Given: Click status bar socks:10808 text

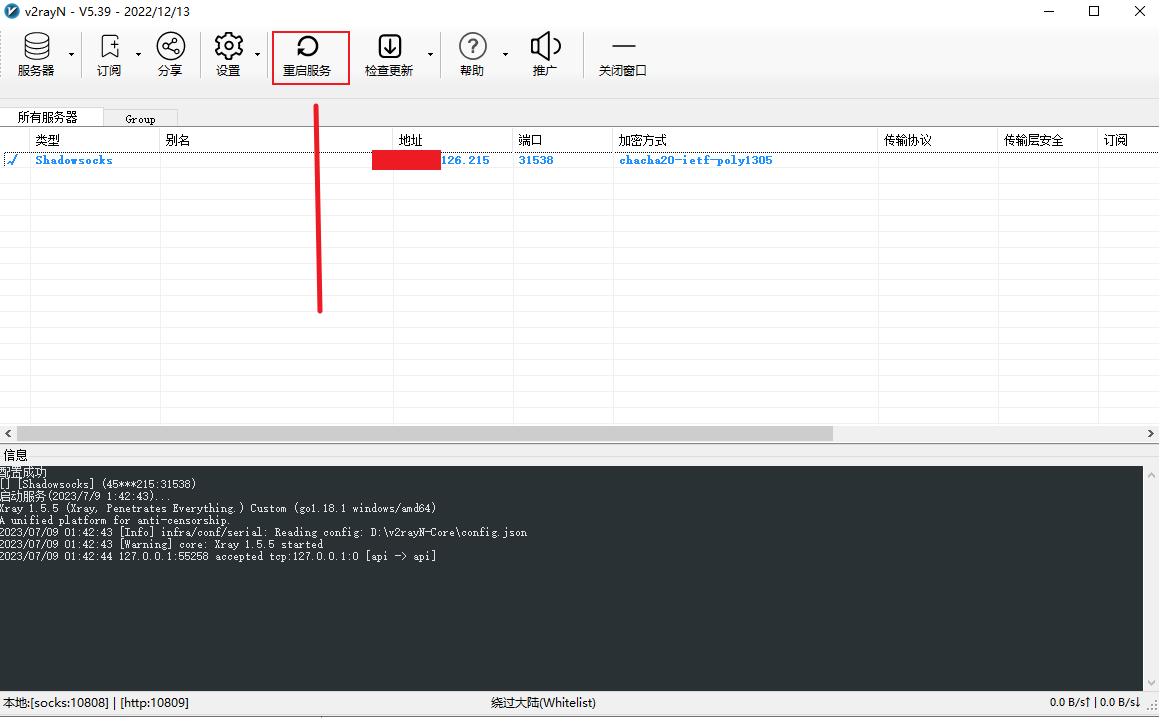Looking at the screenshot, I should click(x=70, y=702).
